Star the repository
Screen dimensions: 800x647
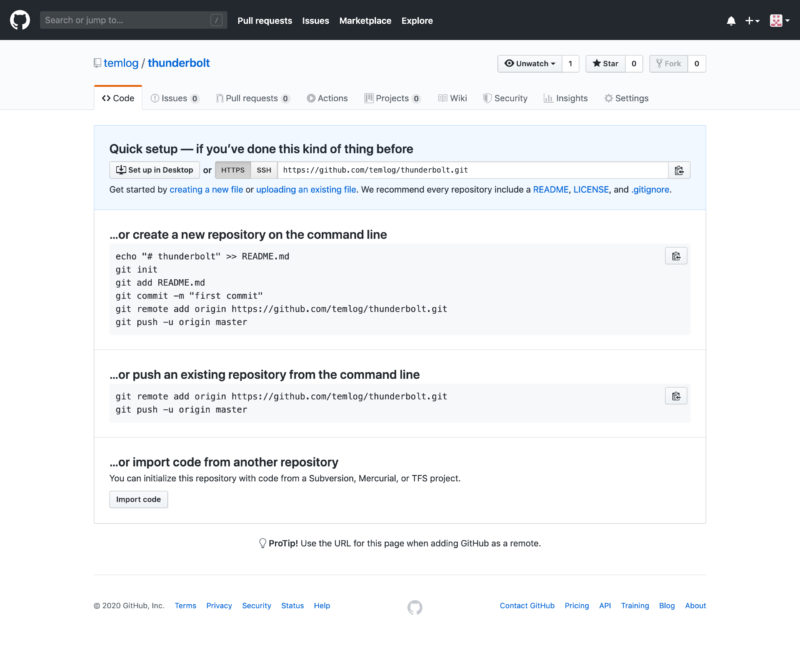605,64
